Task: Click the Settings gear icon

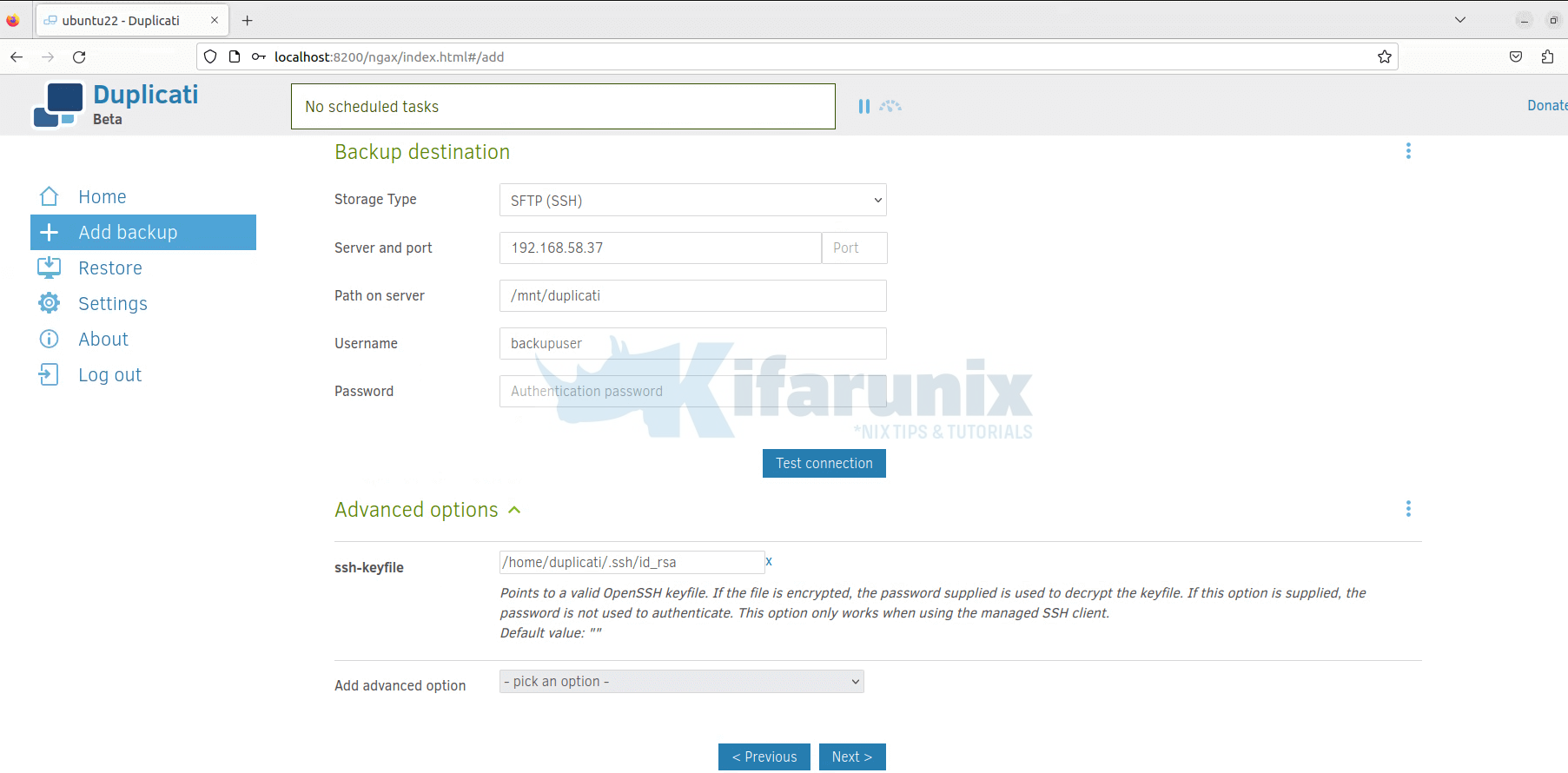Action: point(50,303)
